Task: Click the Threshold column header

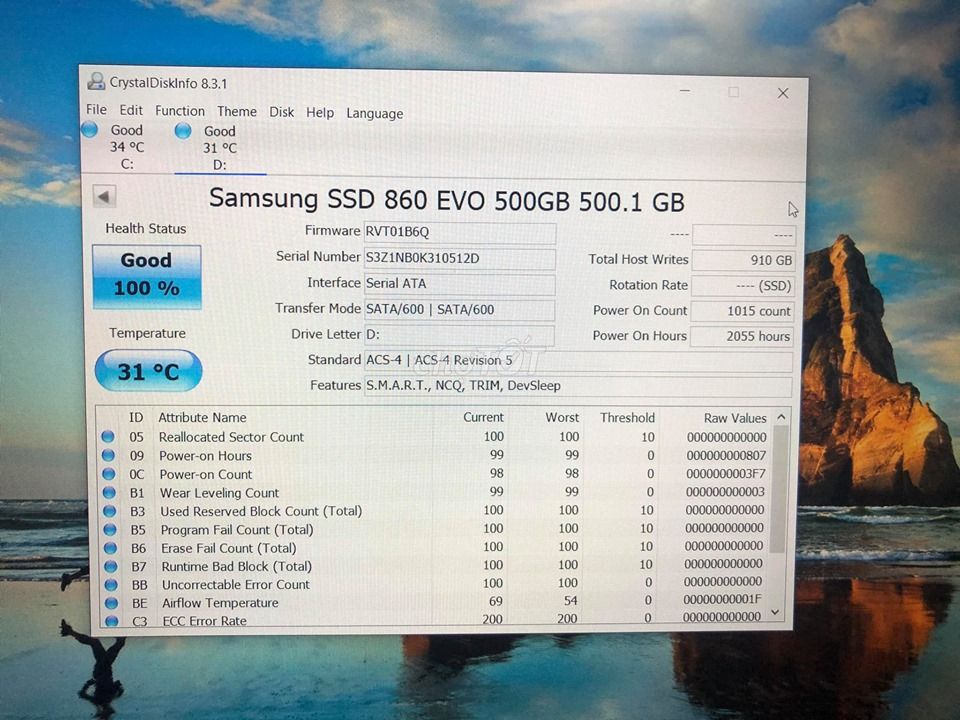Action: point(627,418)
